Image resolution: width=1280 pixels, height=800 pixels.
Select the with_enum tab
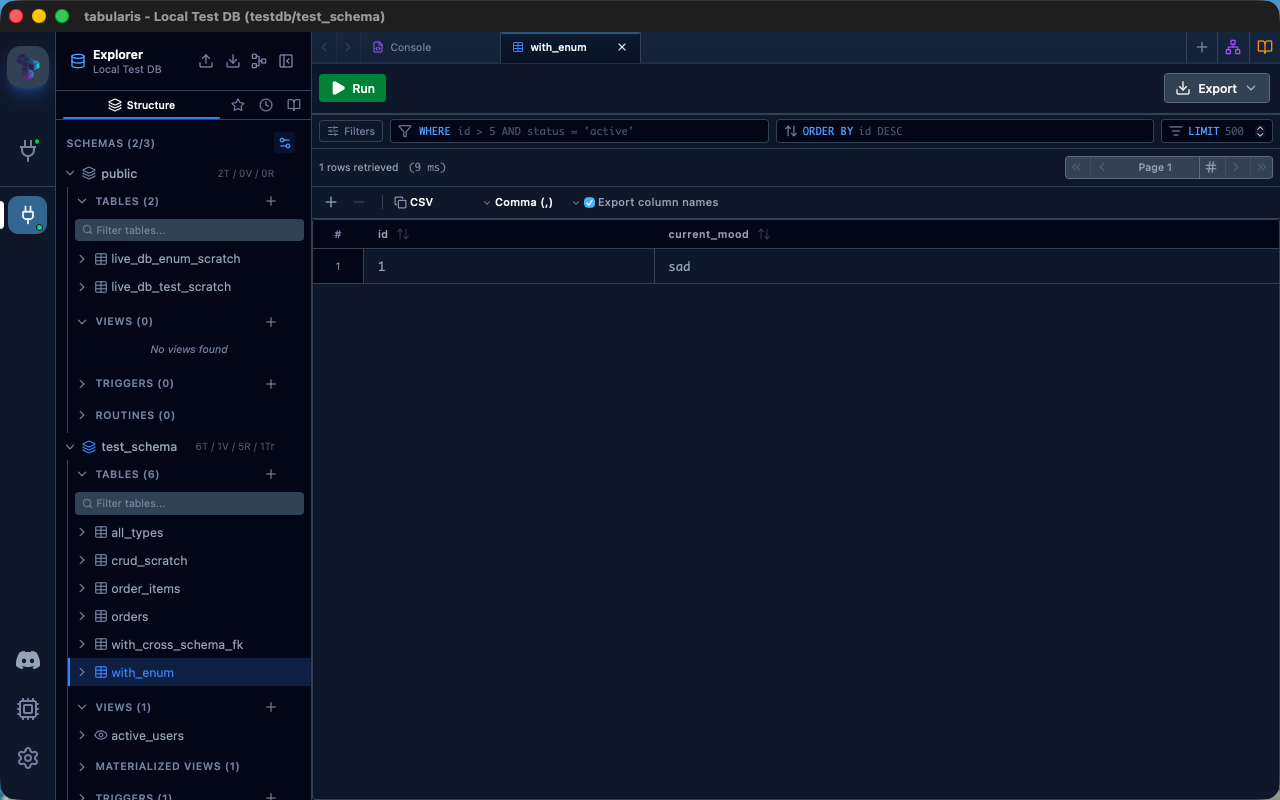coord(558,47)
